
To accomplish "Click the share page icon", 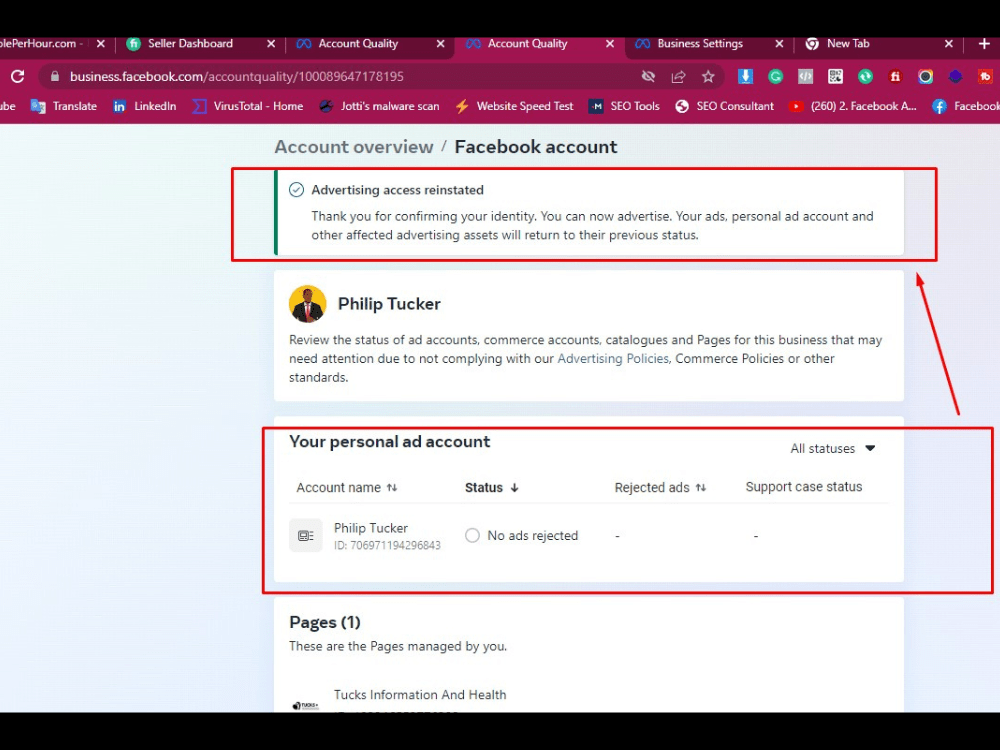I will [x=678, y=77].
